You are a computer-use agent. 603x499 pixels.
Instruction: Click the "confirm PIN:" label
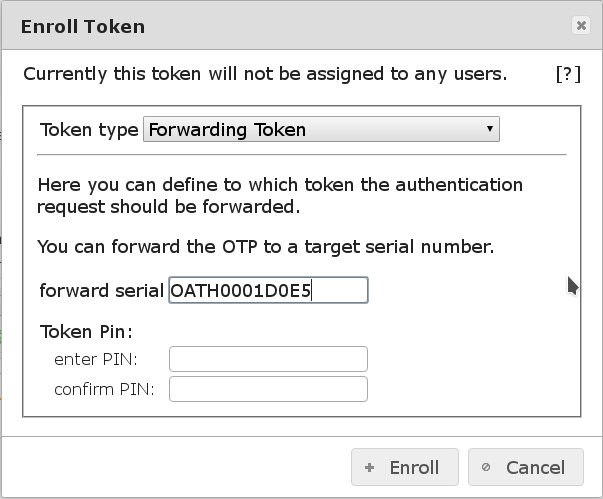point(104,389)
